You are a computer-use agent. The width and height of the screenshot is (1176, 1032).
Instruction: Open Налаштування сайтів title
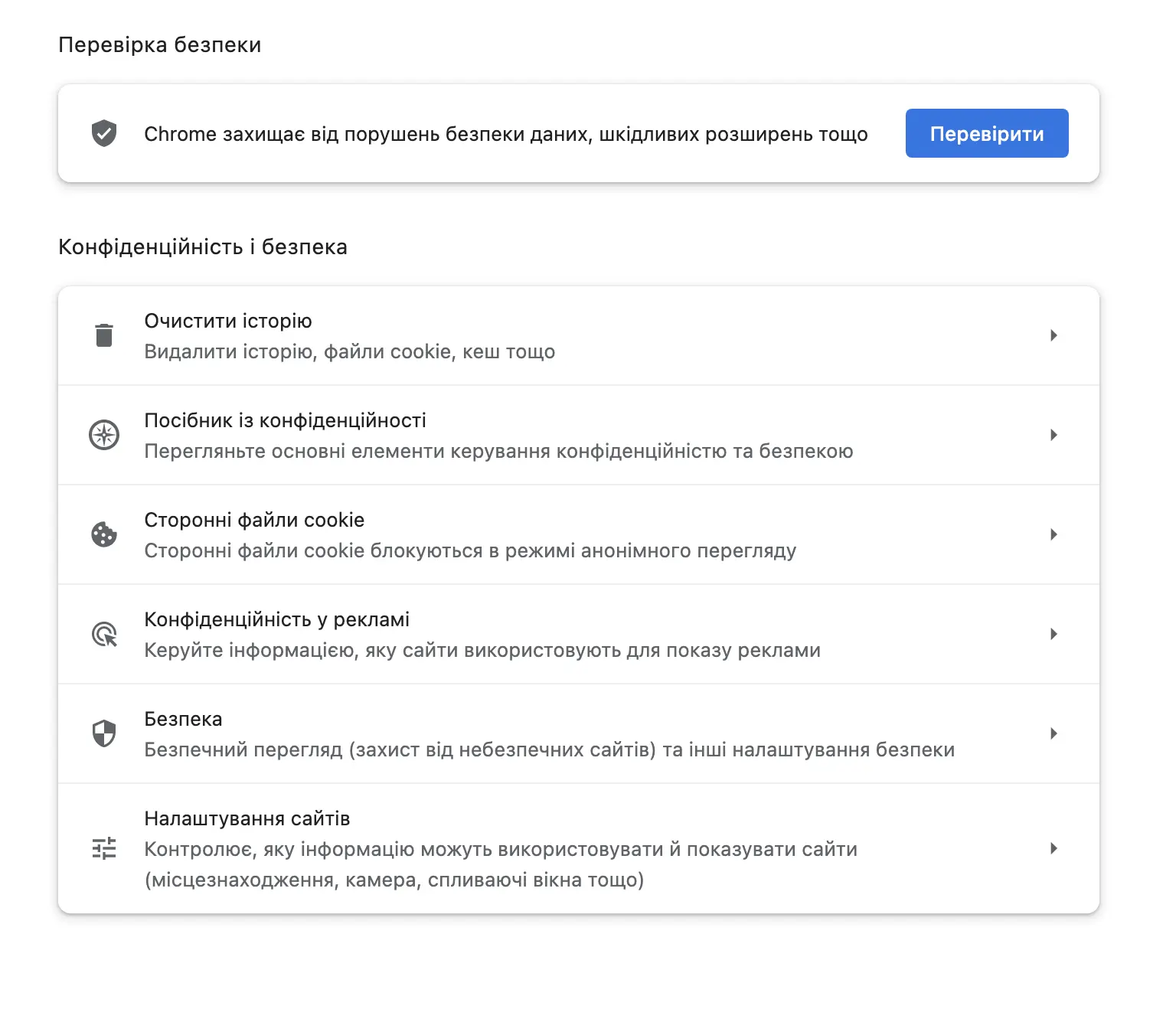coord(247,818)
